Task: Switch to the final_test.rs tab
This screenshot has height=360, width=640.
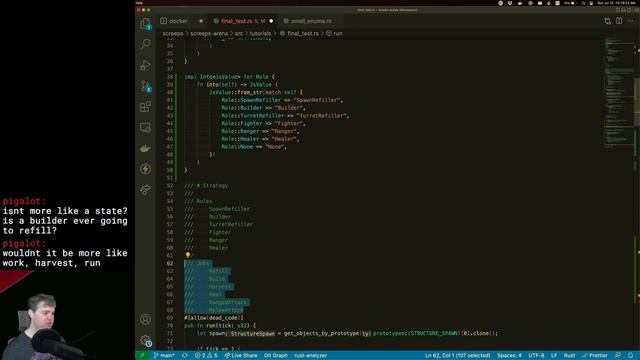Action: click(243, 21)
